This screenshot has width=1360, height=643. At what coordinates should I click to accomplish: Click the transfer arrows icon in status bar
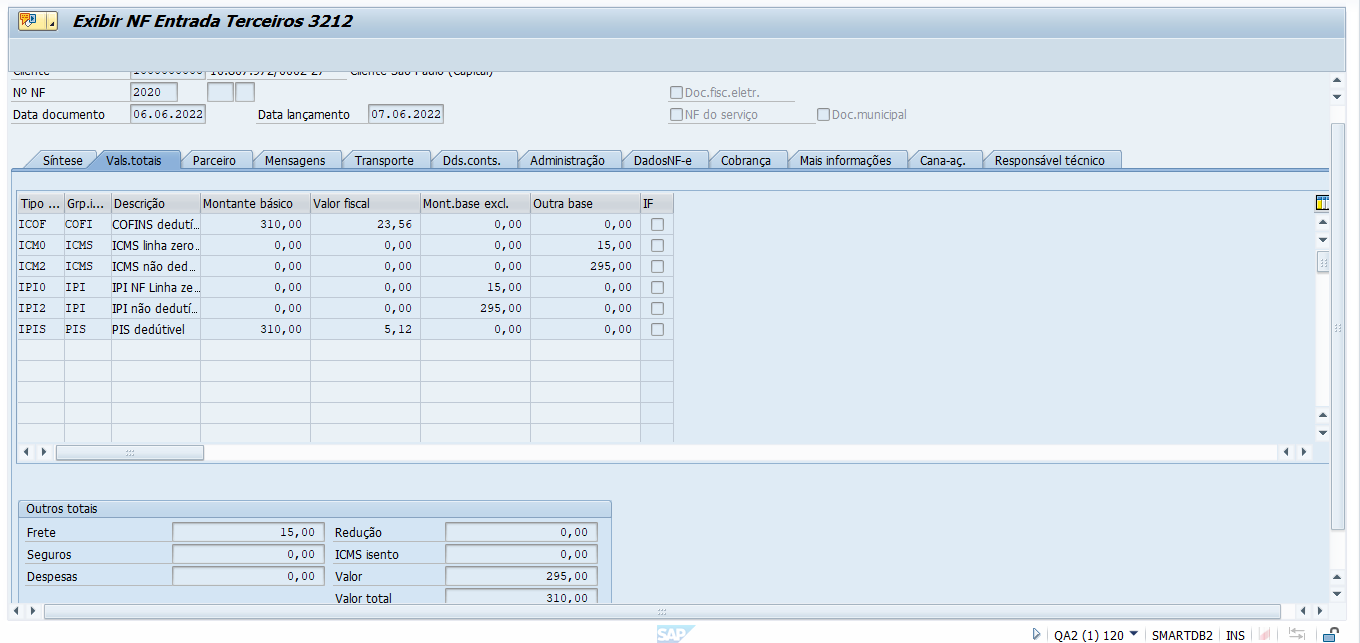pos(1297,634)
